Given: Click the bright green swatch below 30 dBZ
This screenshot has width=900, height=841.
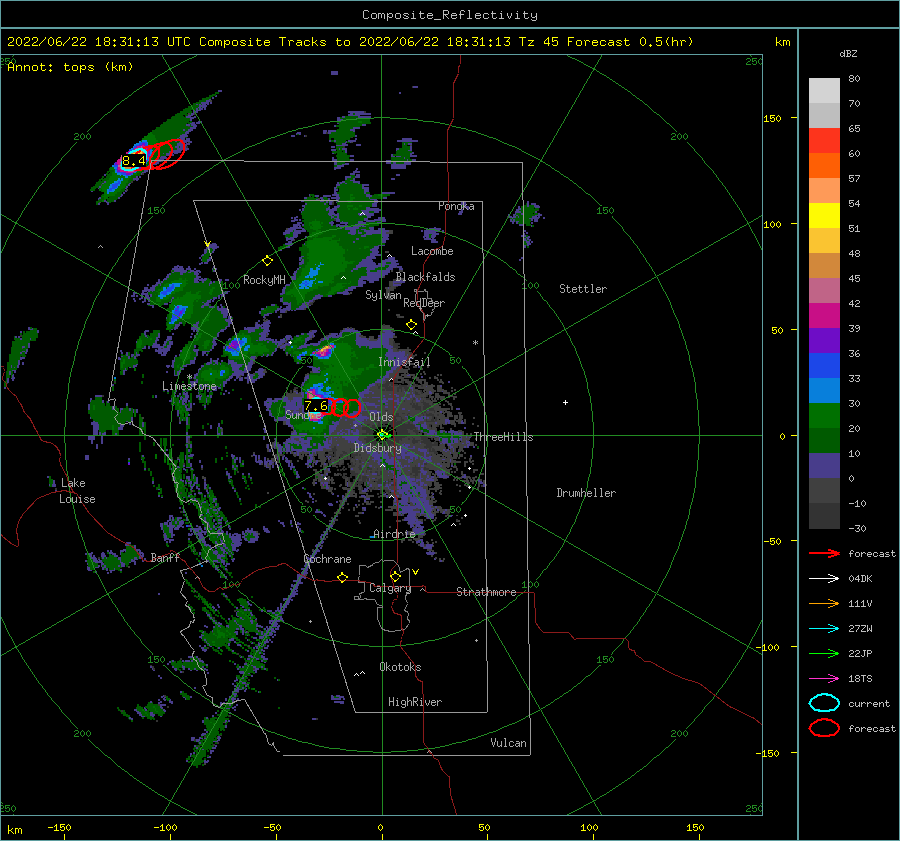Looking at the screenshot, I should [x=824, y=416].
